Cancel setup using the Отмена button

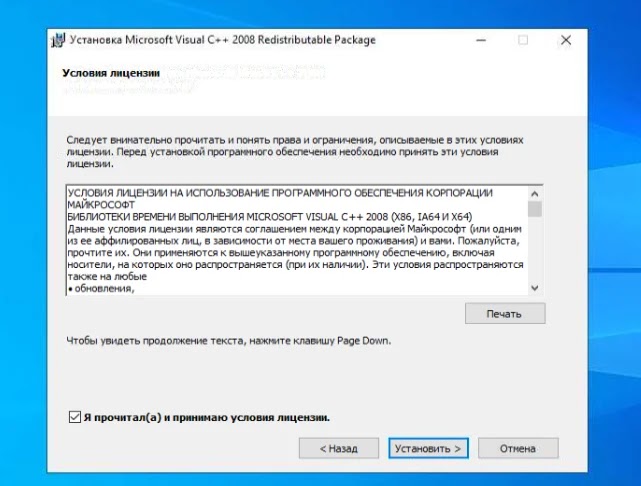518,448
